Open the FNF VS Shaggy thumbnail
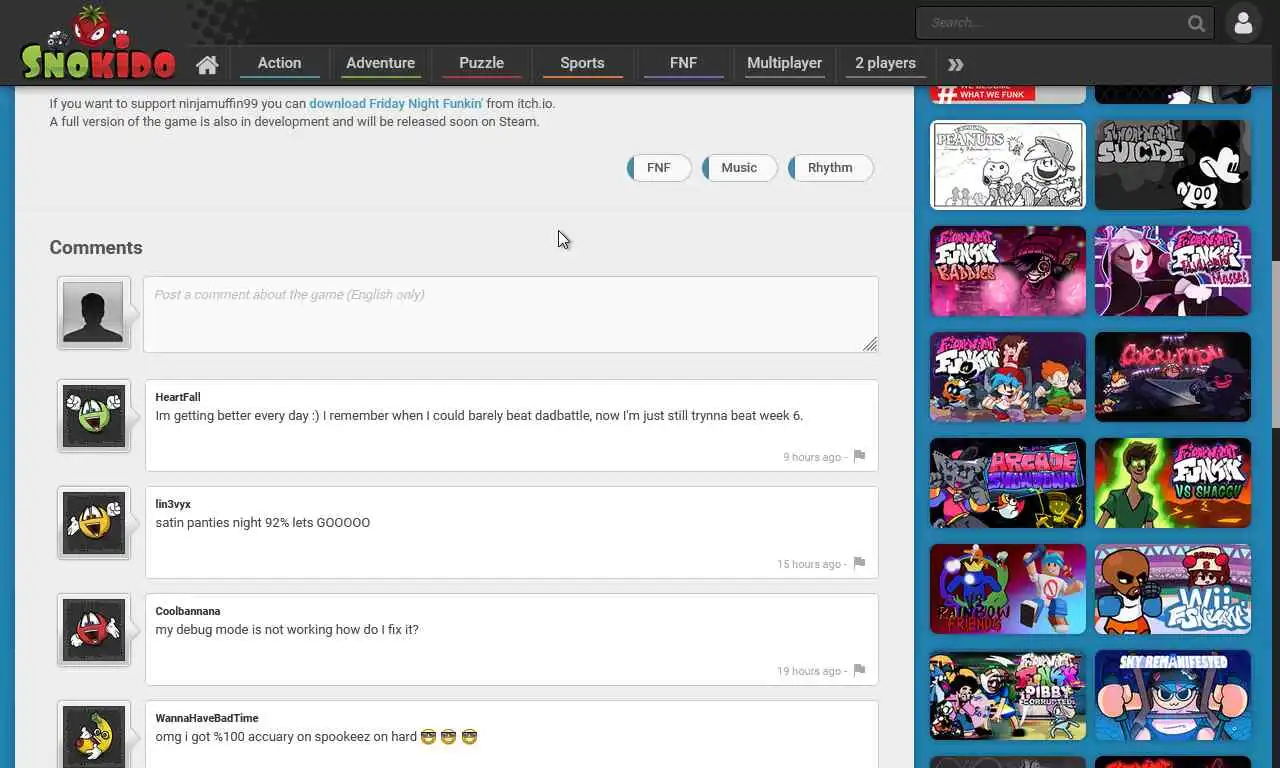Viewport: 1280px width, 768px height. 1173,483
